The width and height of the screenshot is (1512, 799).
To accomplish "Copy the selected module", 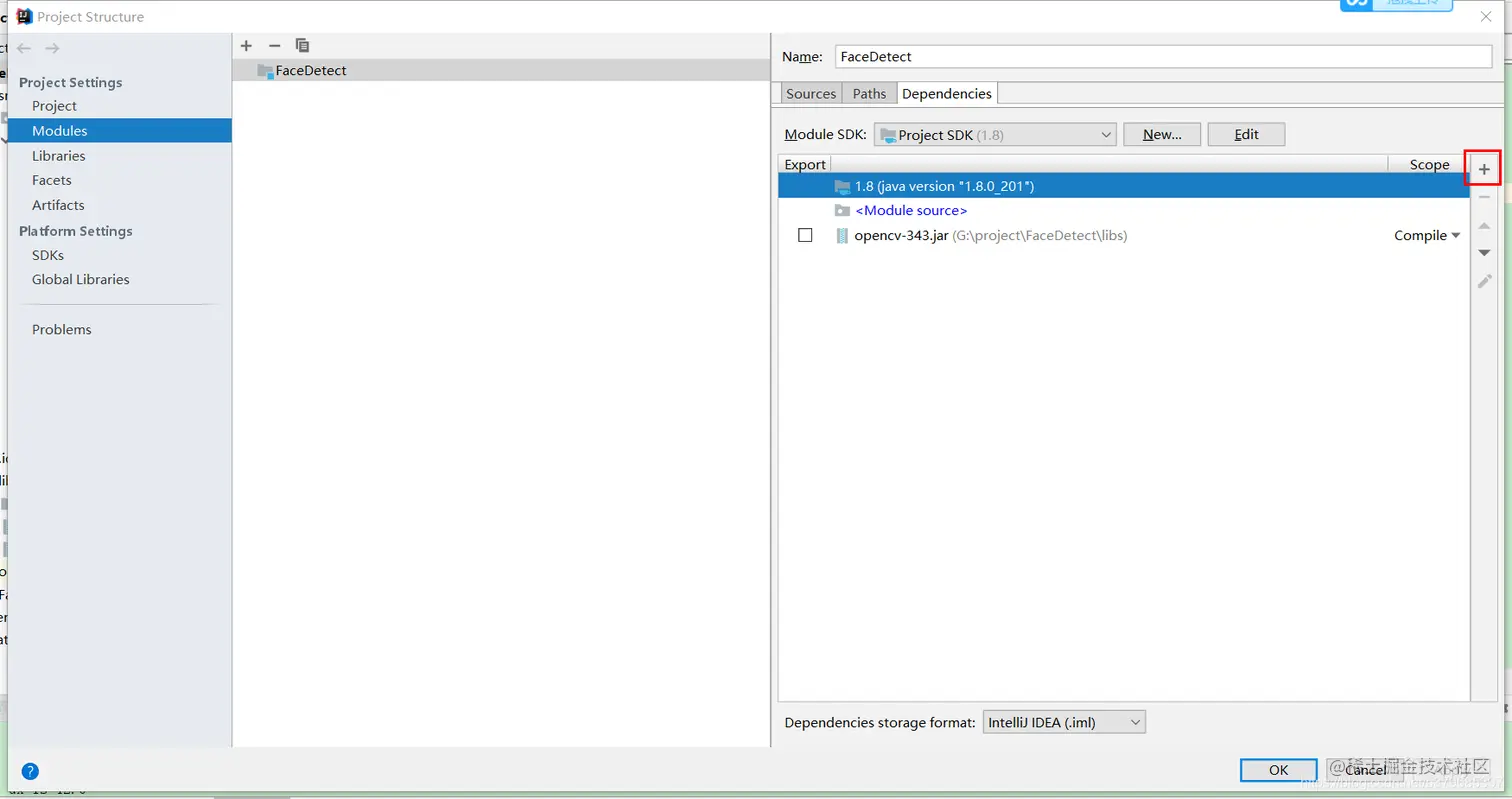I will coord(303,46).
